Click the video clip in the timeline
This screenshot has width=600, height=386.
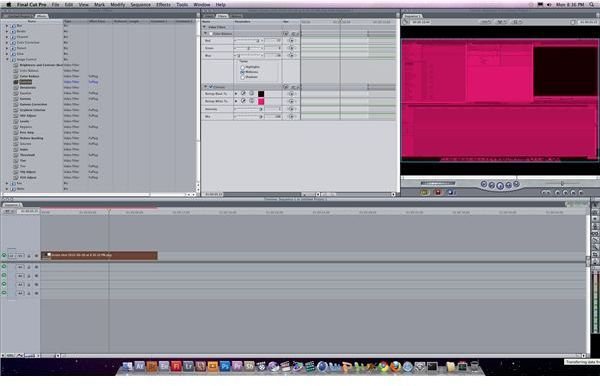click(x=99, y=255)
